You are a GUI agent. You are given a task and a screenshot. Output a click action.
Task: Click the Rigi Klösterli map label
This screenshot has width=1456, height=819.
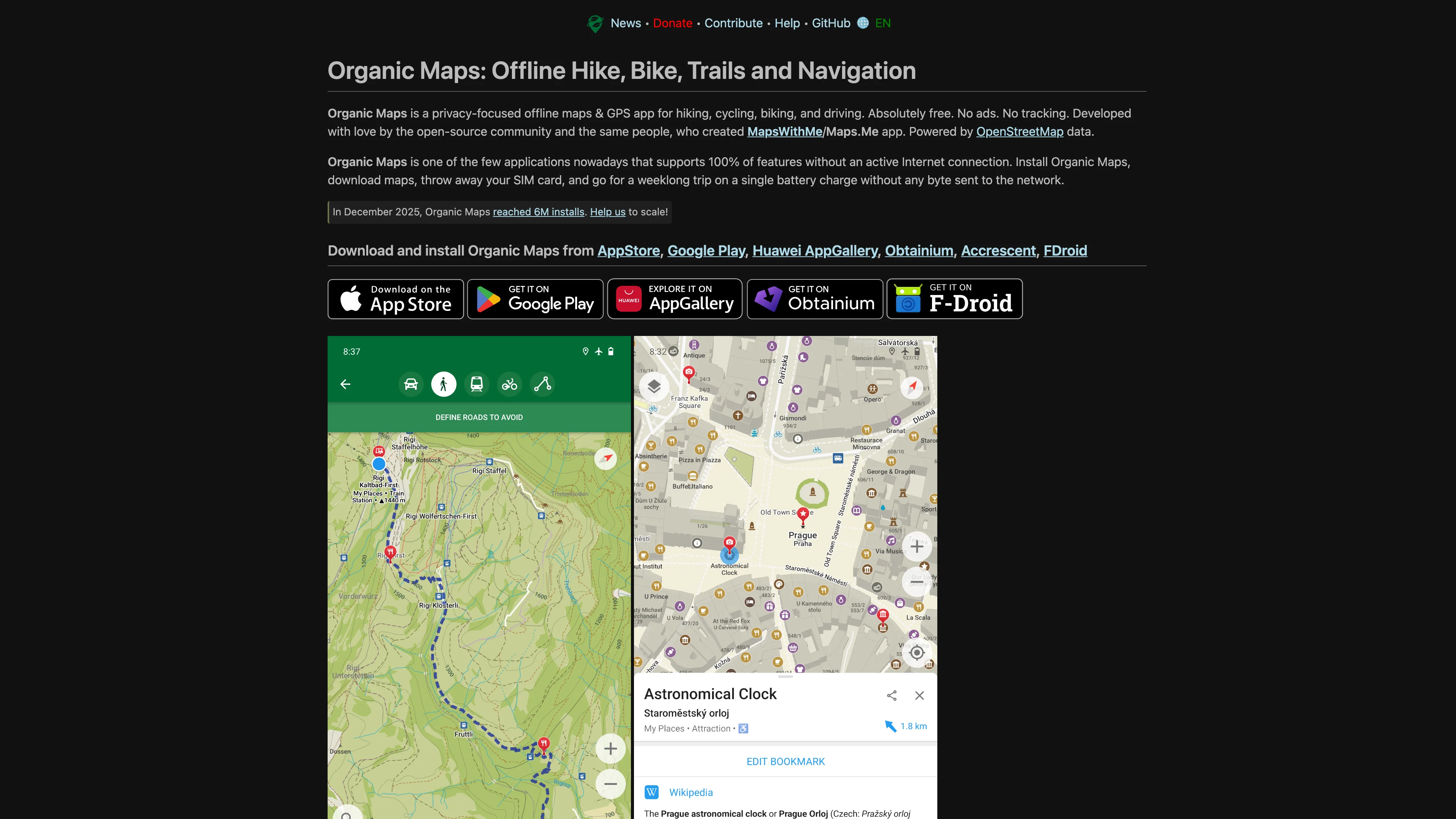tap(439, 606)
